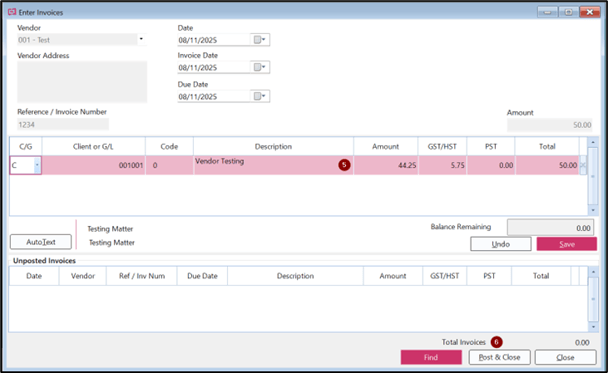Click the Undo button
608x373 pixels.
pos(501,244)
